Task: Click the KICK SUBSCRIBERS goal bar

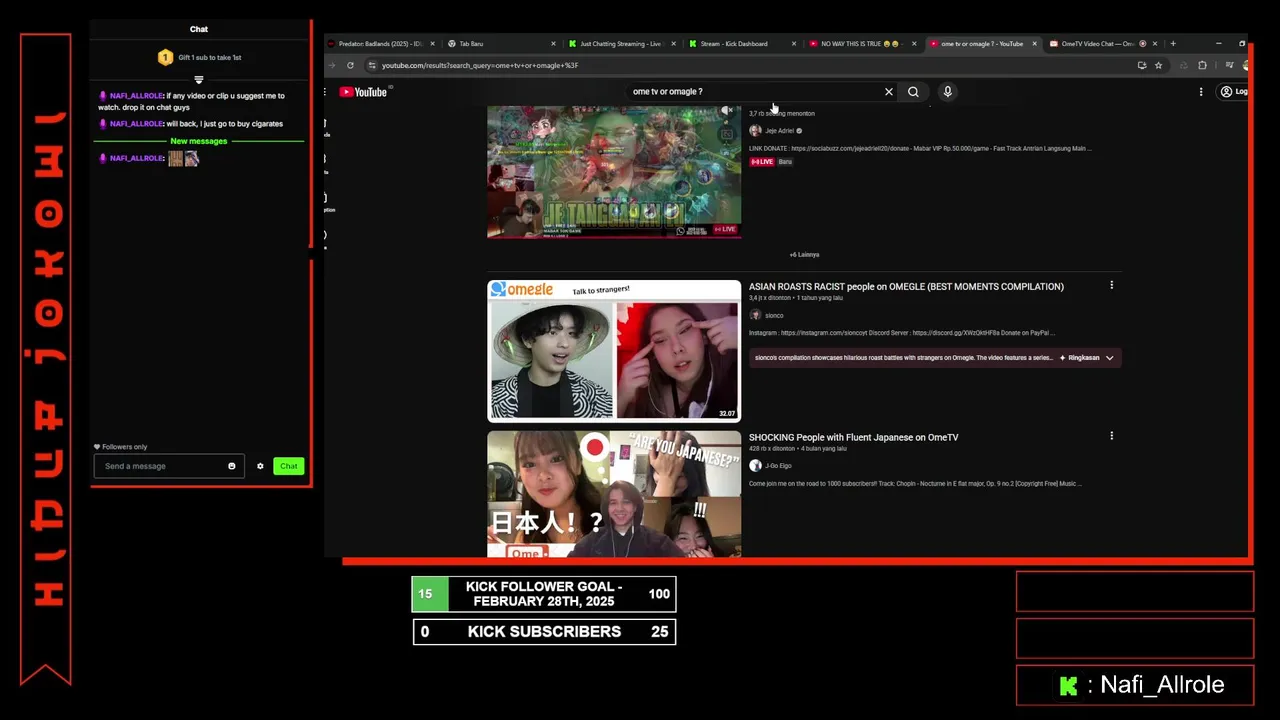Action: (544, 632)
